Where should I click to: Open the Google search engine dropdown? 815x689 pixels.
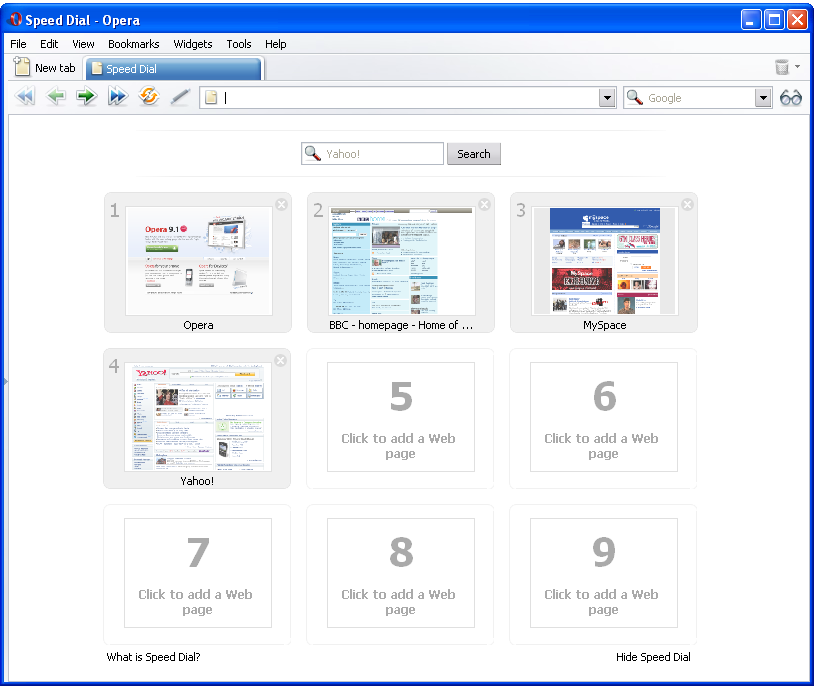(x=763, y=98)
